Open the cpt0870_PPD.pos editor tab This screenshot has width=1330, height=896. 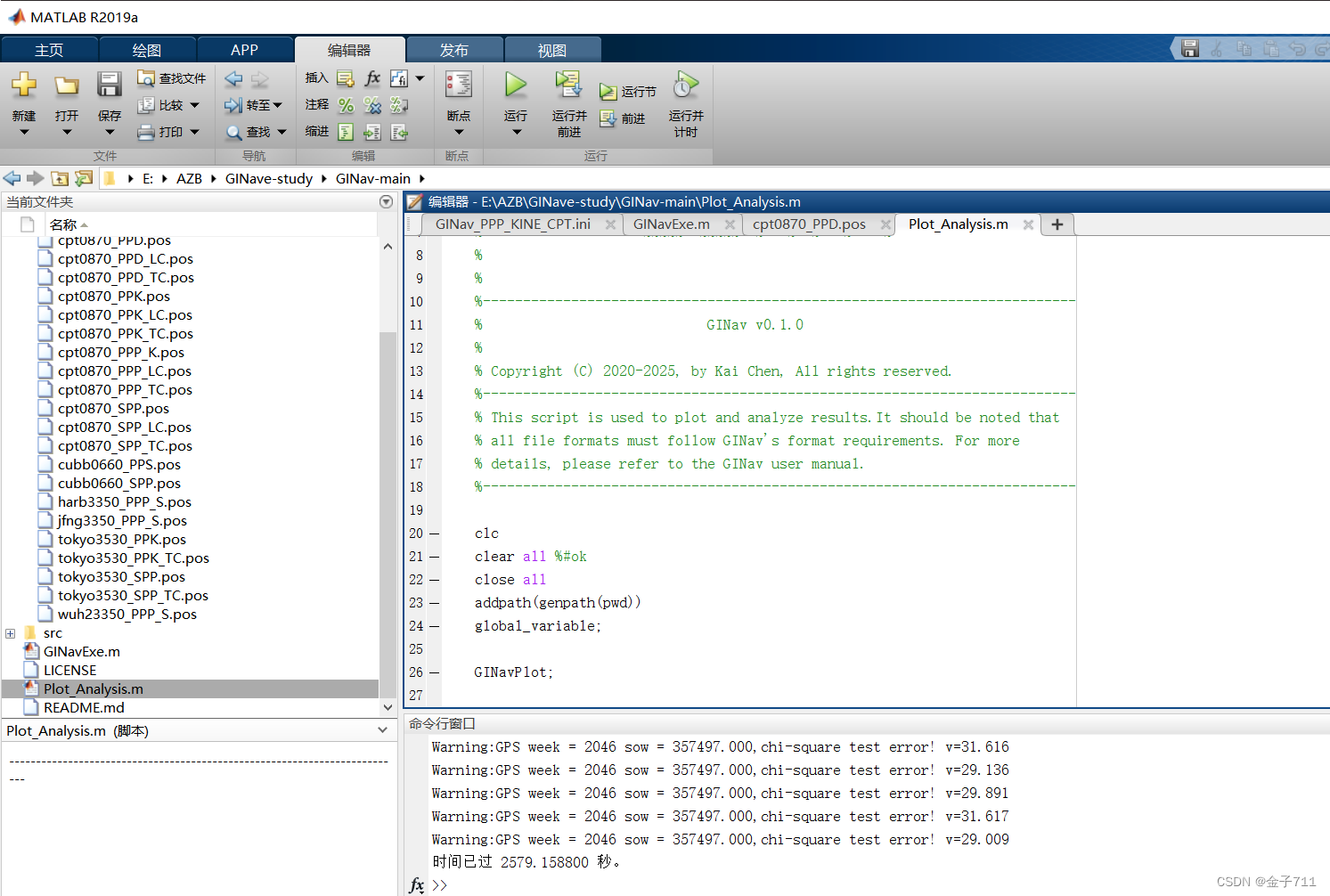point(809,224)
